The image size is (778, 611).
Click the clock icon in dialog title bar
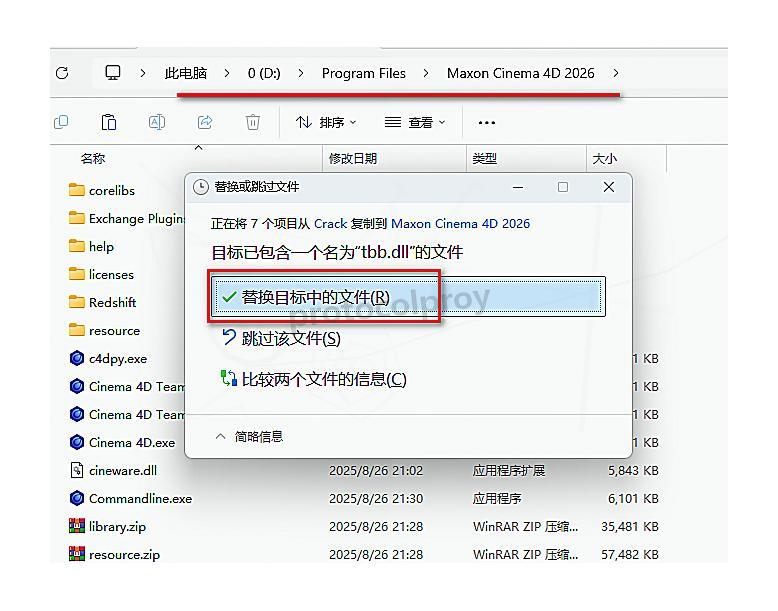pyautogui.click(x=200, y=187)
